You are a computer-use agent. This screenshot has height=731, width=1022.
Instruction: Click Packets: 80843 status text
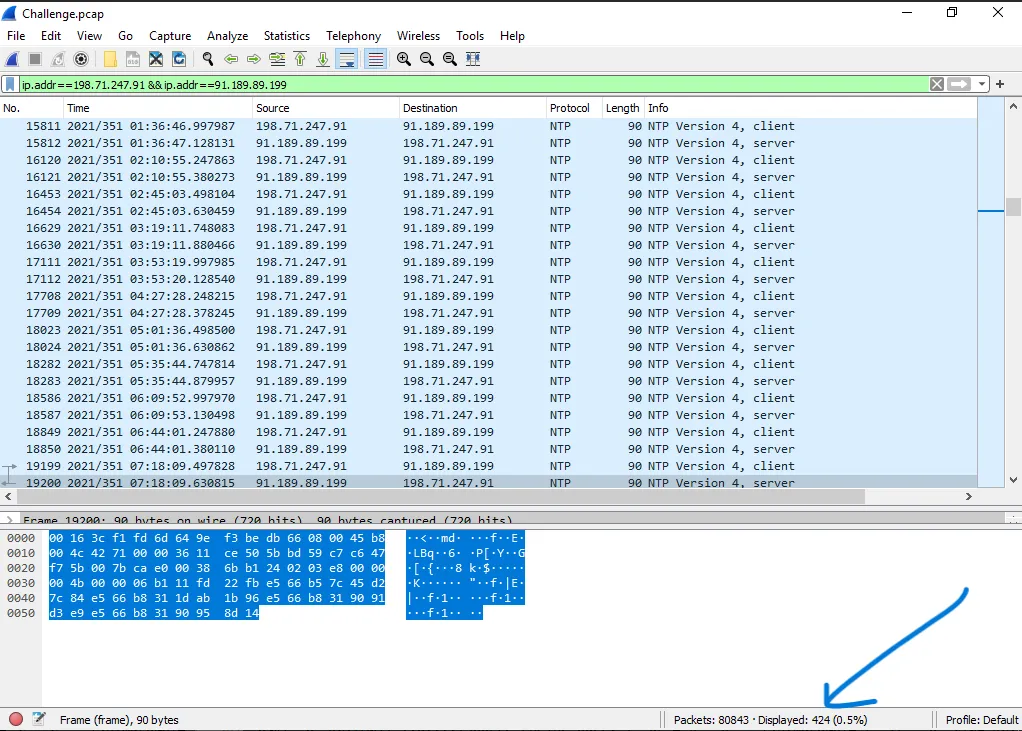(711, 720)
